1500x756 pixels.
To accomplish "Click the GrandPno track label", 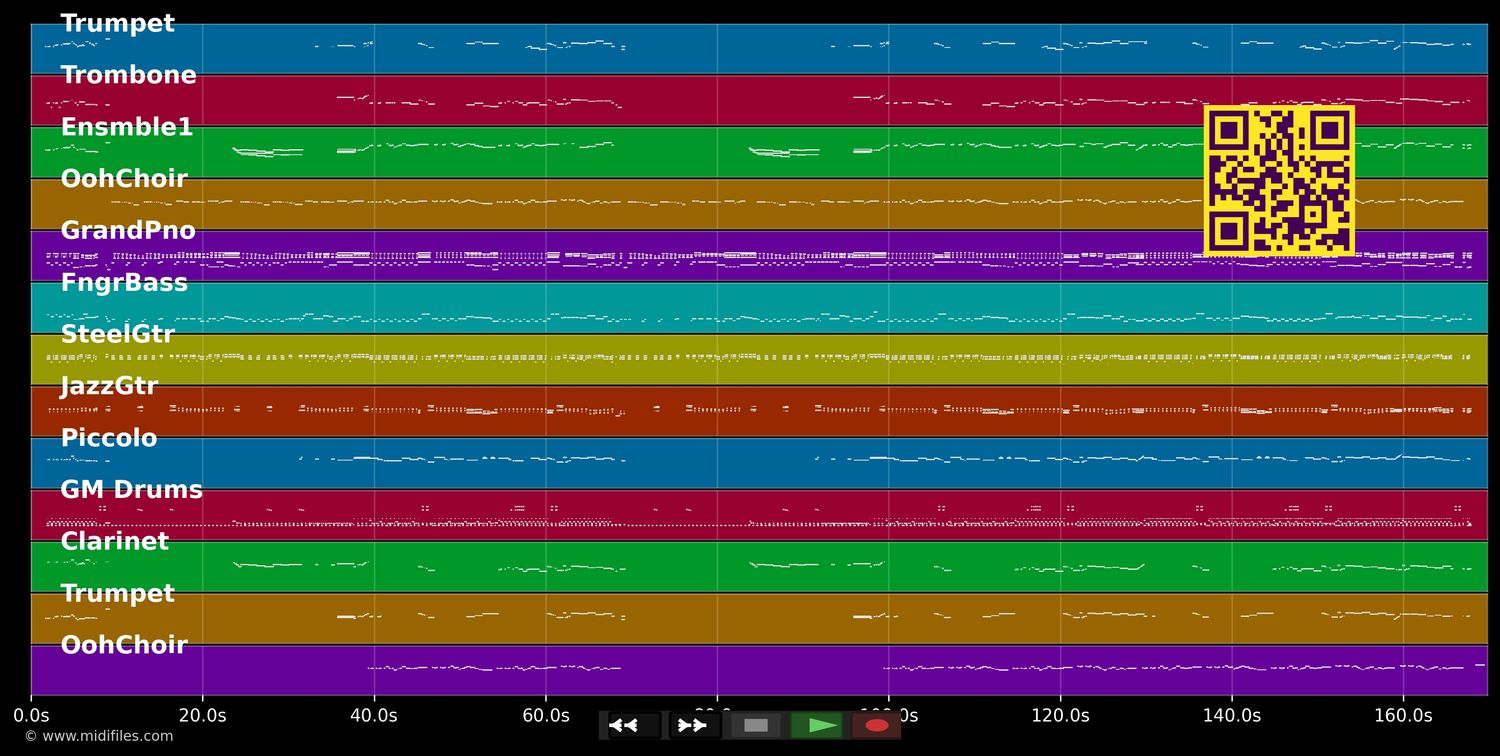I will tap(128, 231).
